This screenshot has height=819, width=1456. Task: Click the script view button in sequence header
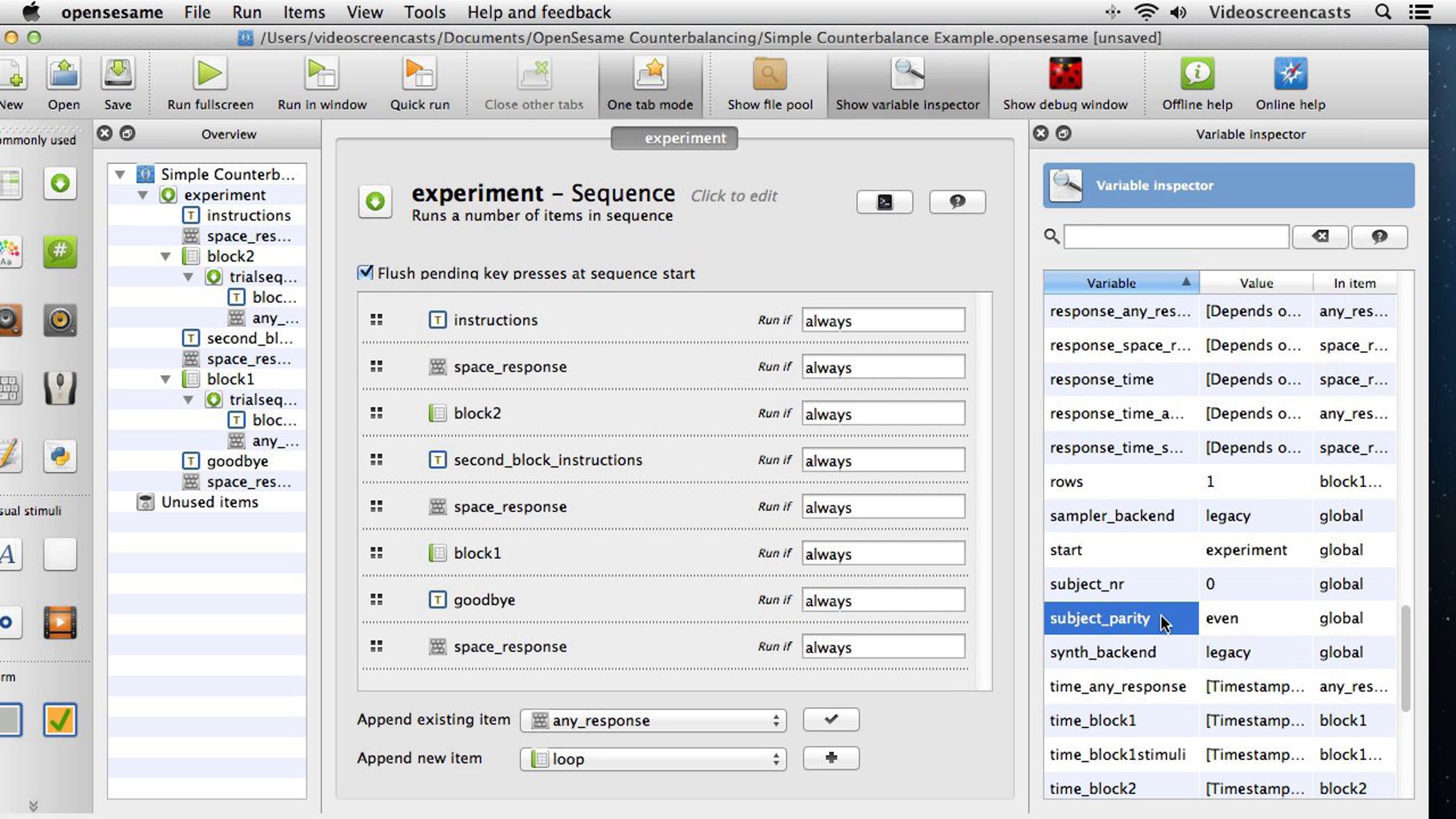click(x=884, y=202)
